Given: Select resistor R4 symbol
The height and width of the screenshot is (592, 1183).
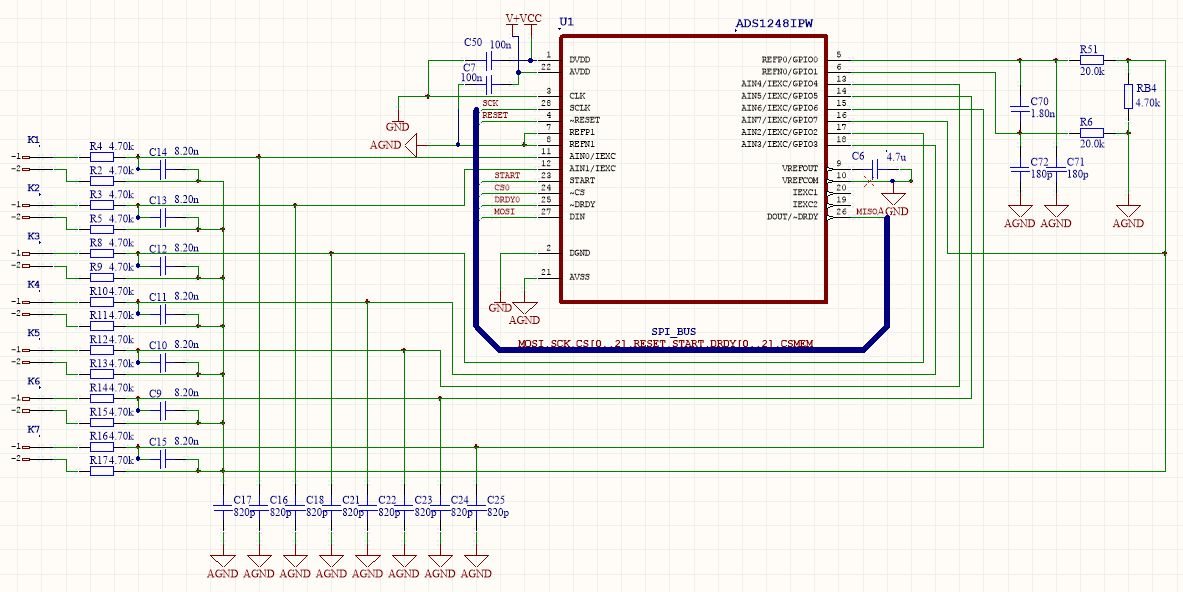Looking at the screenshot, I should [102, 157].
